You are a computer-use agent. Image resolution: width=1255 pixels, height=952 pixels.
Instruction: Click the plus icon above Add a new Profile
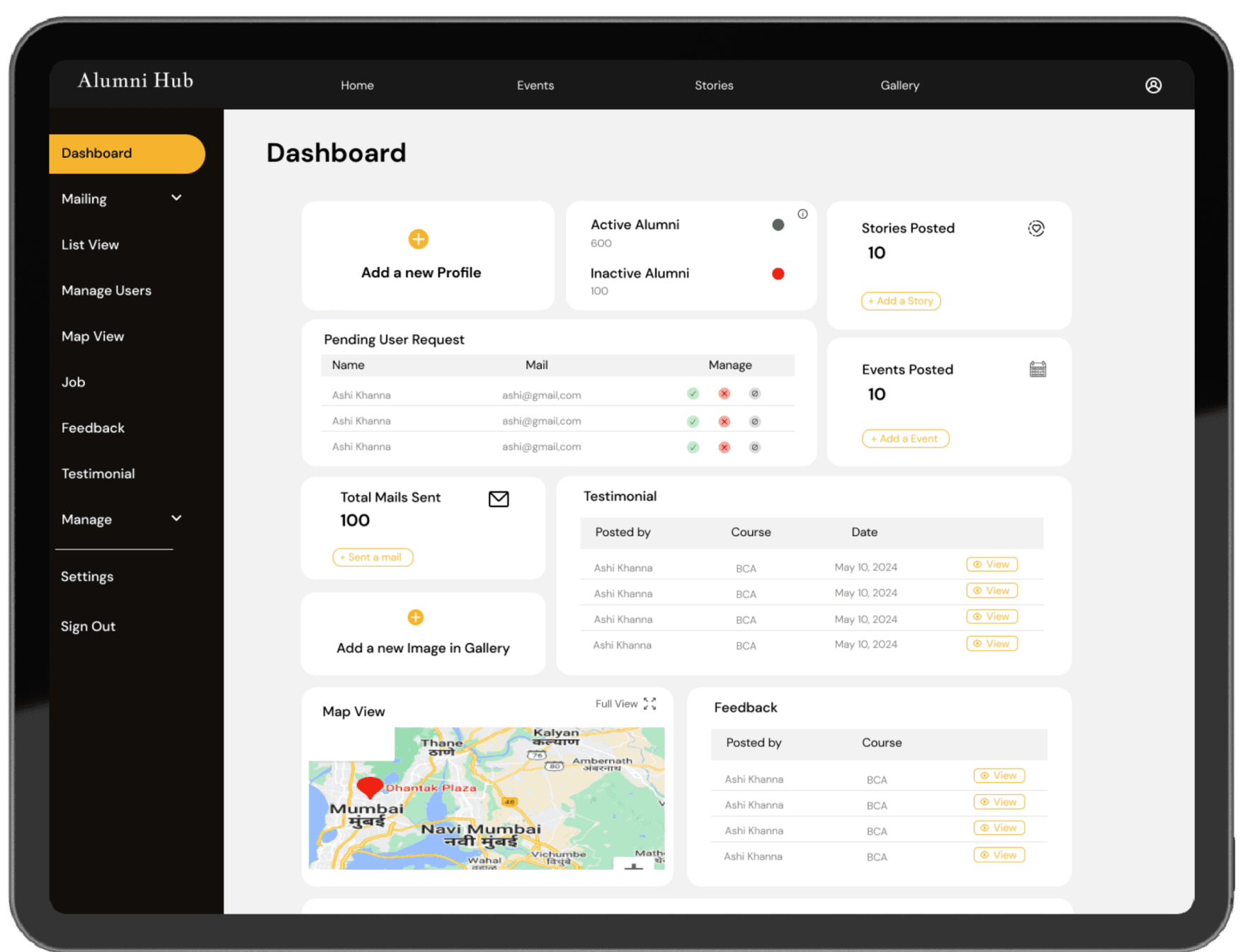click(418, 239)
